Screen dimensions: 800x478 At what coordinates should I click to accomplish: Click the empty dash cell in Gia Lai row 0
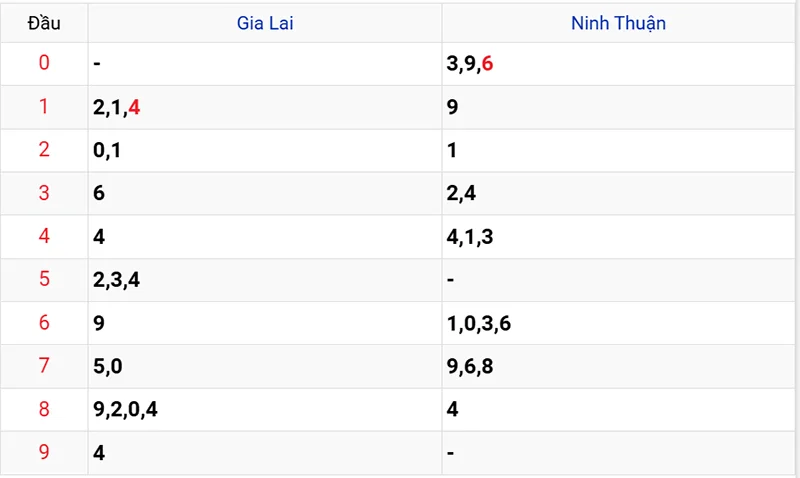pos(97,64)
